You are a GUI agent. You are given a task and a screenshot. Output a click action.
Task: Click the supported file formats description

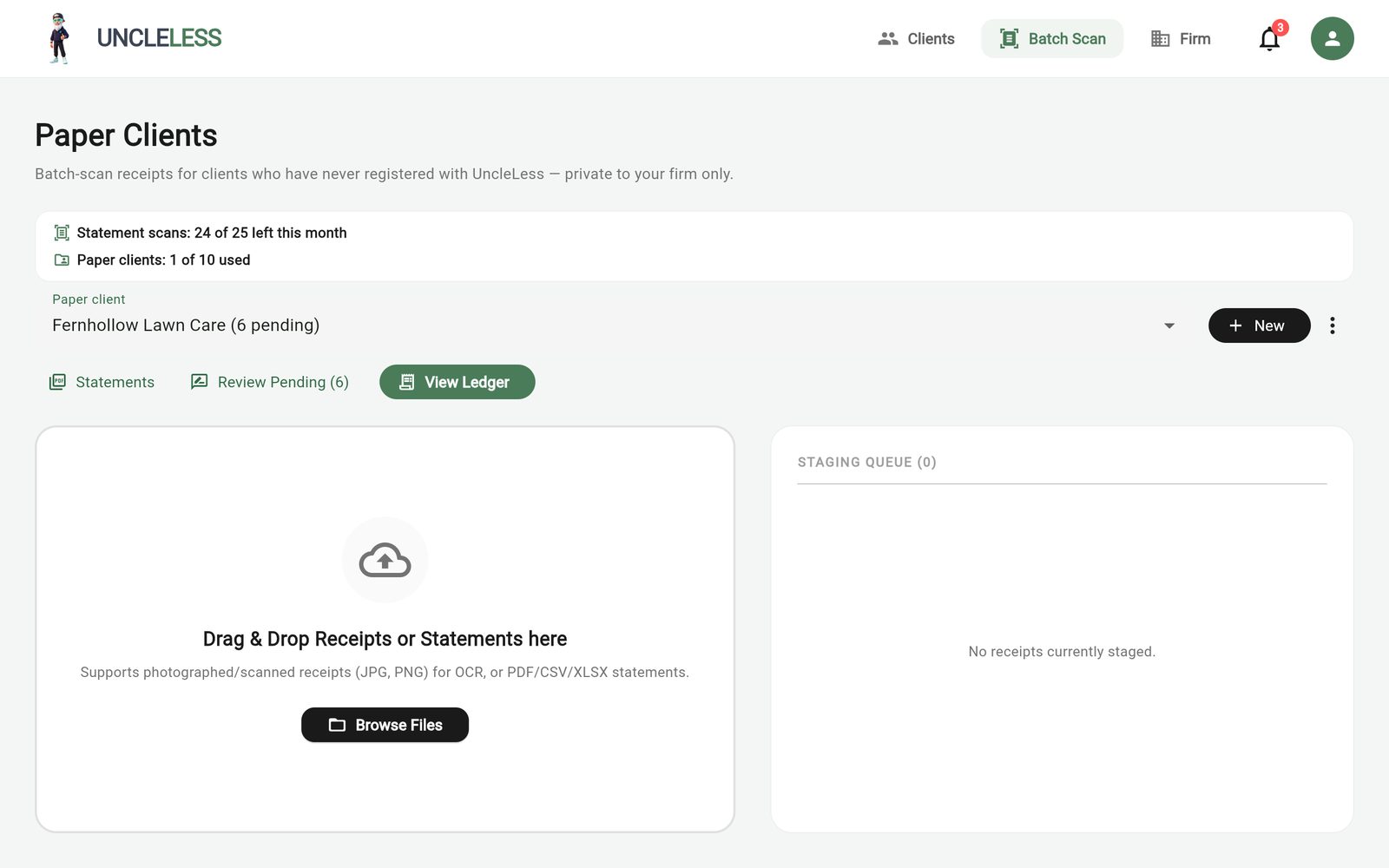(x=385, y=672)
